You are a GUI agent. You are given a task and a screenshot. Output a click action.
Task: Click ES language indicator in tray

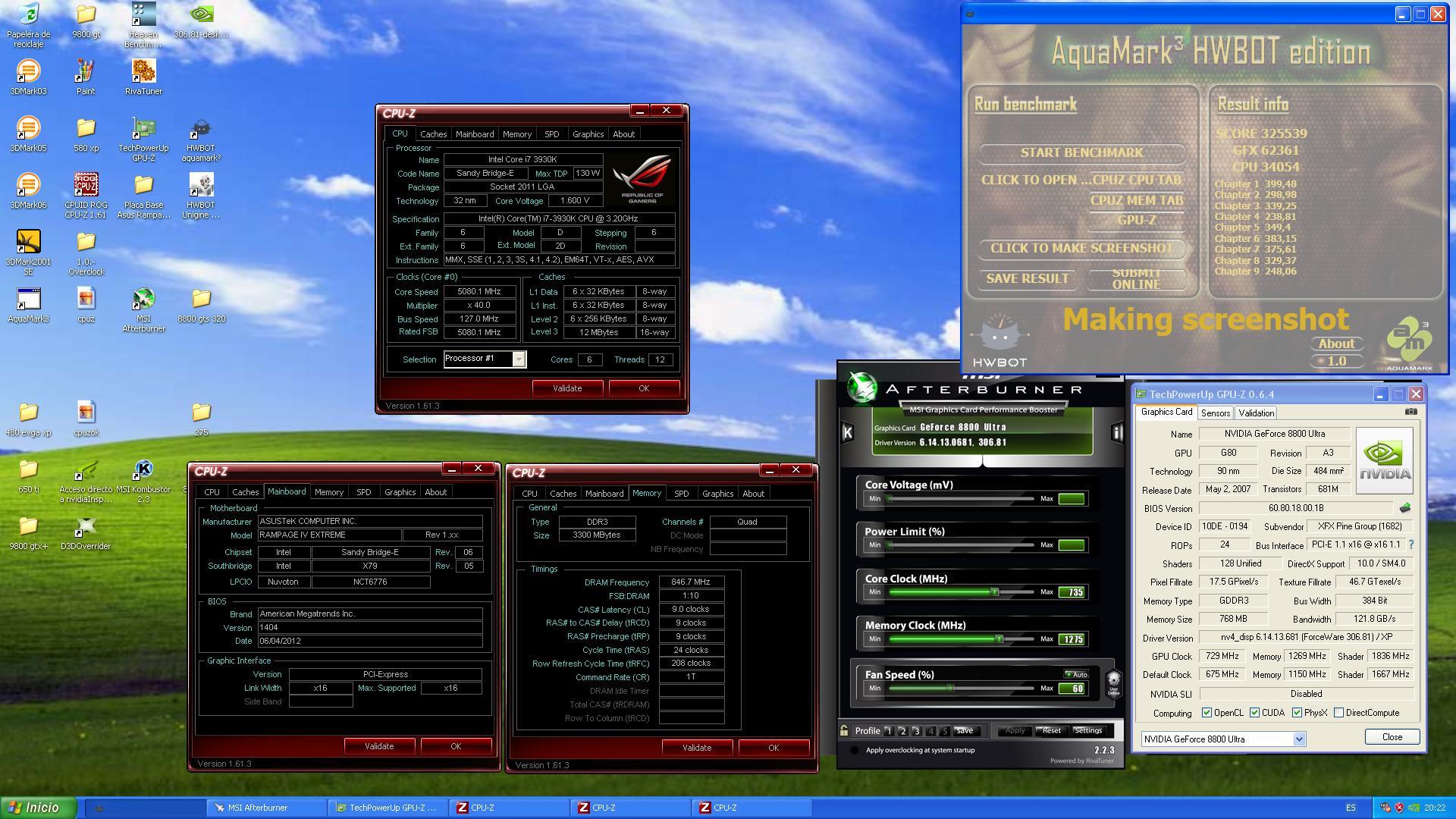tap(1351, 808)
